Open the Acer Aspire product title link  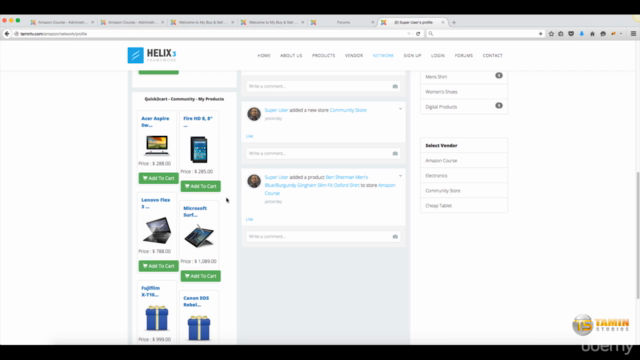click(155, 122)
